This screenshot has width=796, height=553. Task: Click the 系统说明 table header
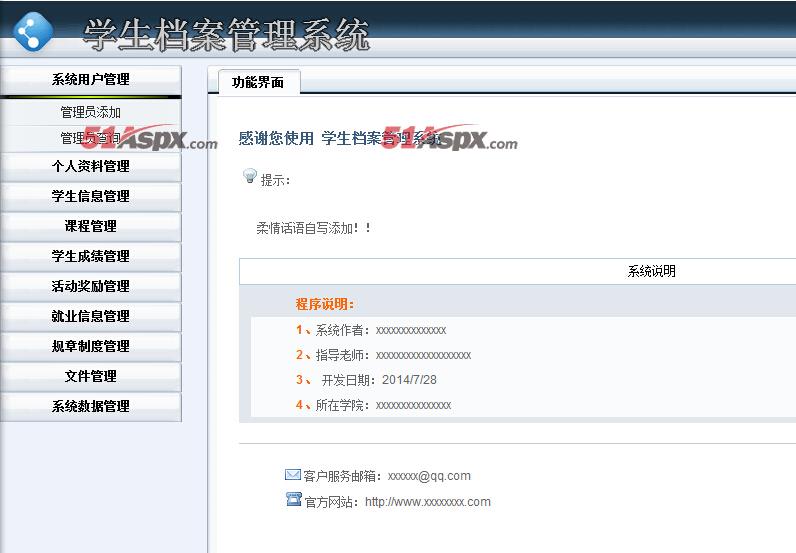[651, 271]
